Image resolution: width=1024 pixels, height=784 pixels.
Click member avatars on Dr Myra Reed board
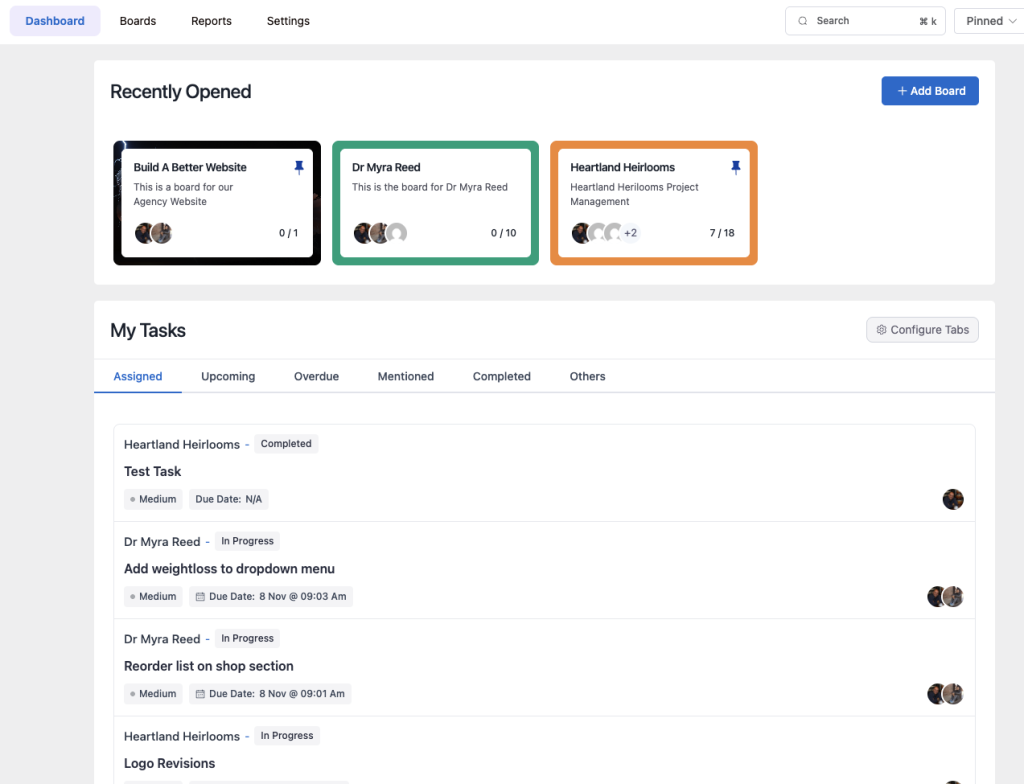(380, 233)
